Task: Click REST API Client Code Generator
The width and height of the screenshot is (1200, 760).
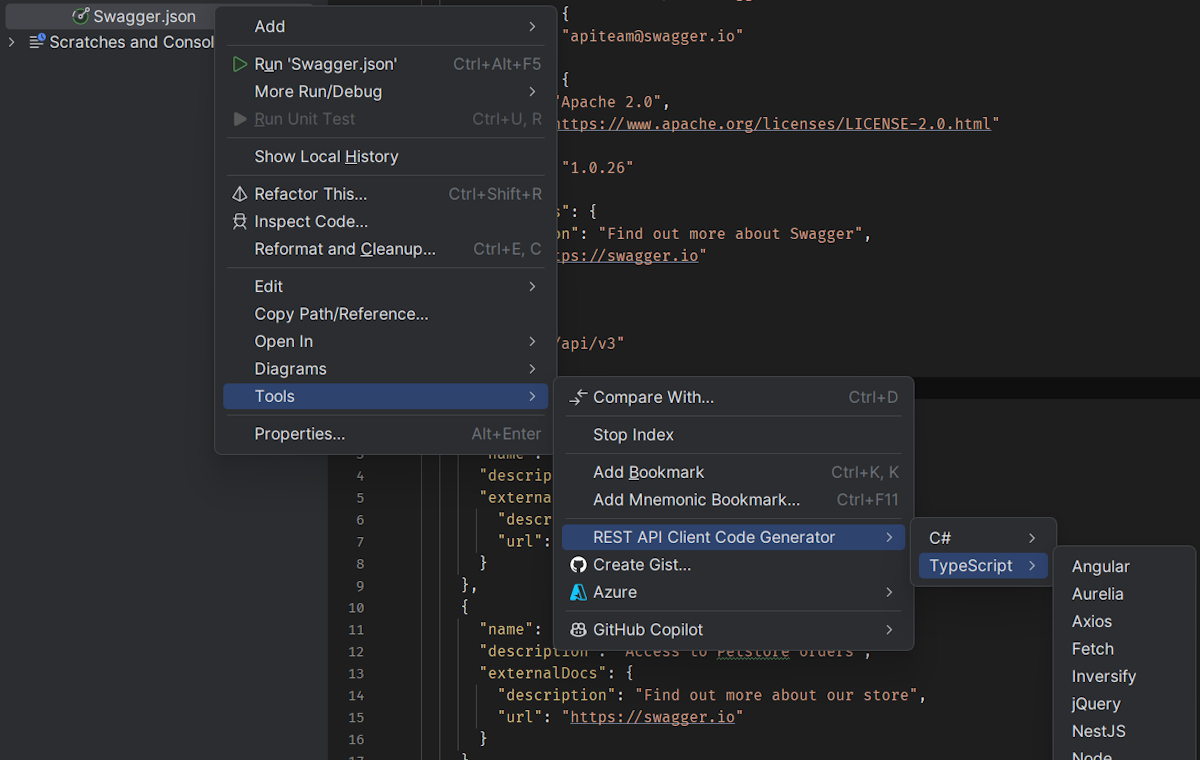Action: [733, 537]
